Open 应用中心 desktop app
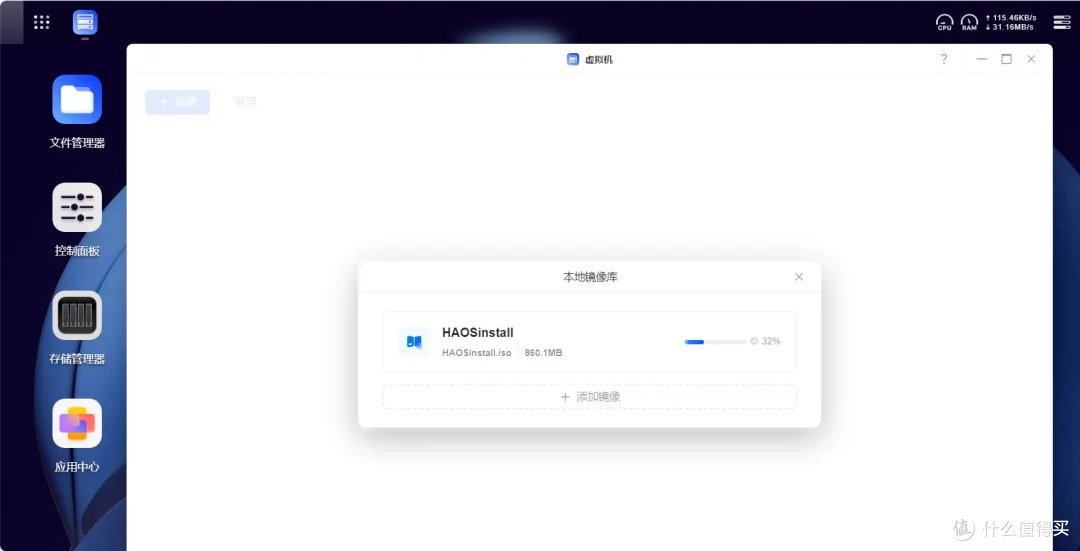Viewport: 1080px width, 551px height. click(x=77, y=424)
